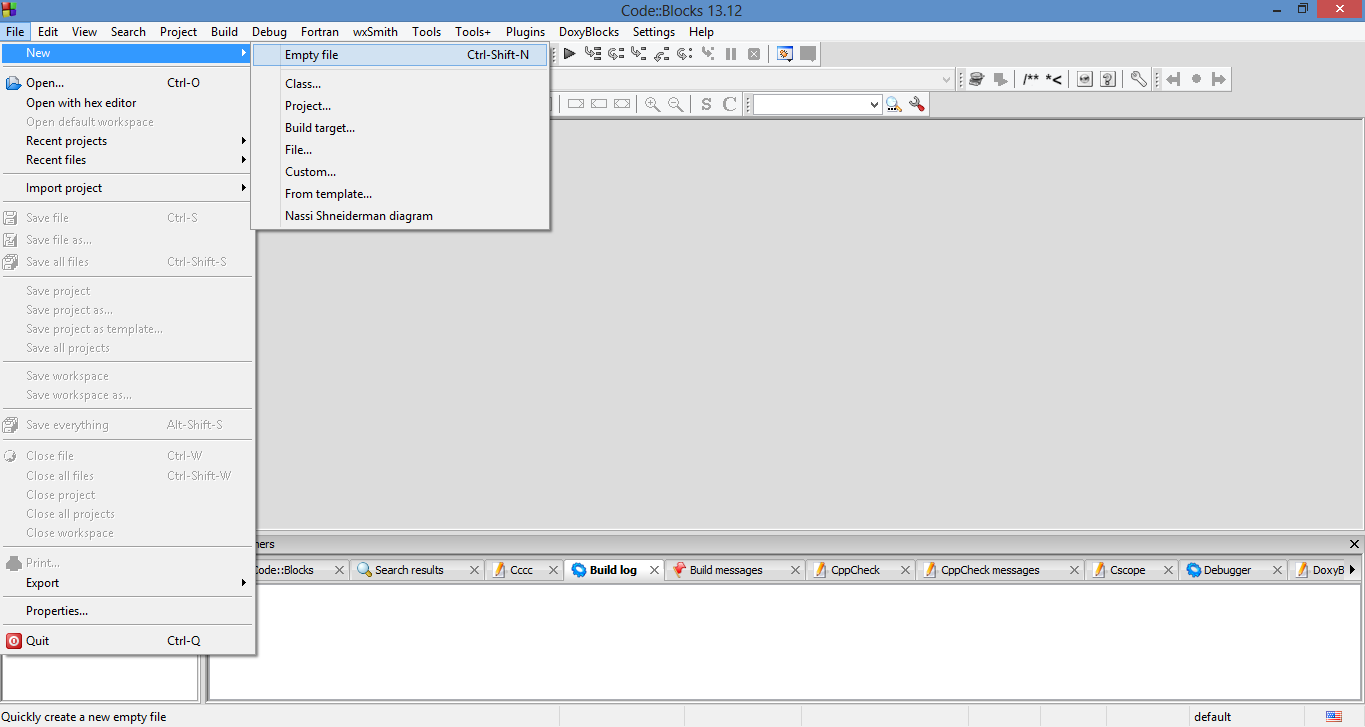Click the Code::Blocks icon in the title bar

[x=10, y=10]
